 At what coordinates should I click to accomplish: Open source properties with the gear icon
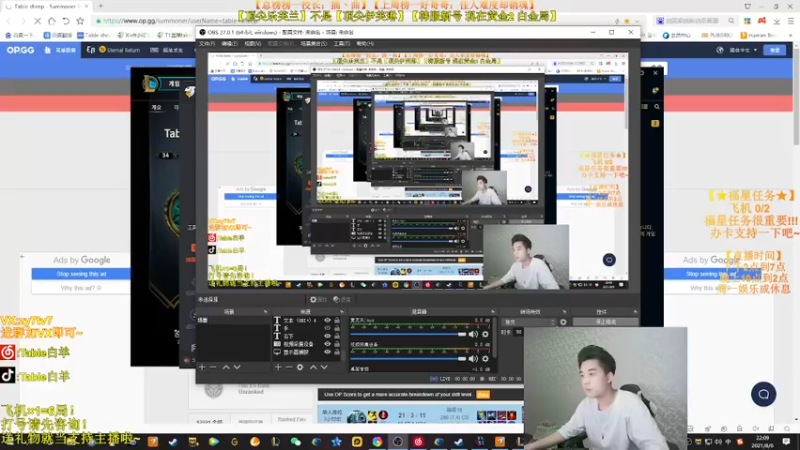tap(300, 367)
